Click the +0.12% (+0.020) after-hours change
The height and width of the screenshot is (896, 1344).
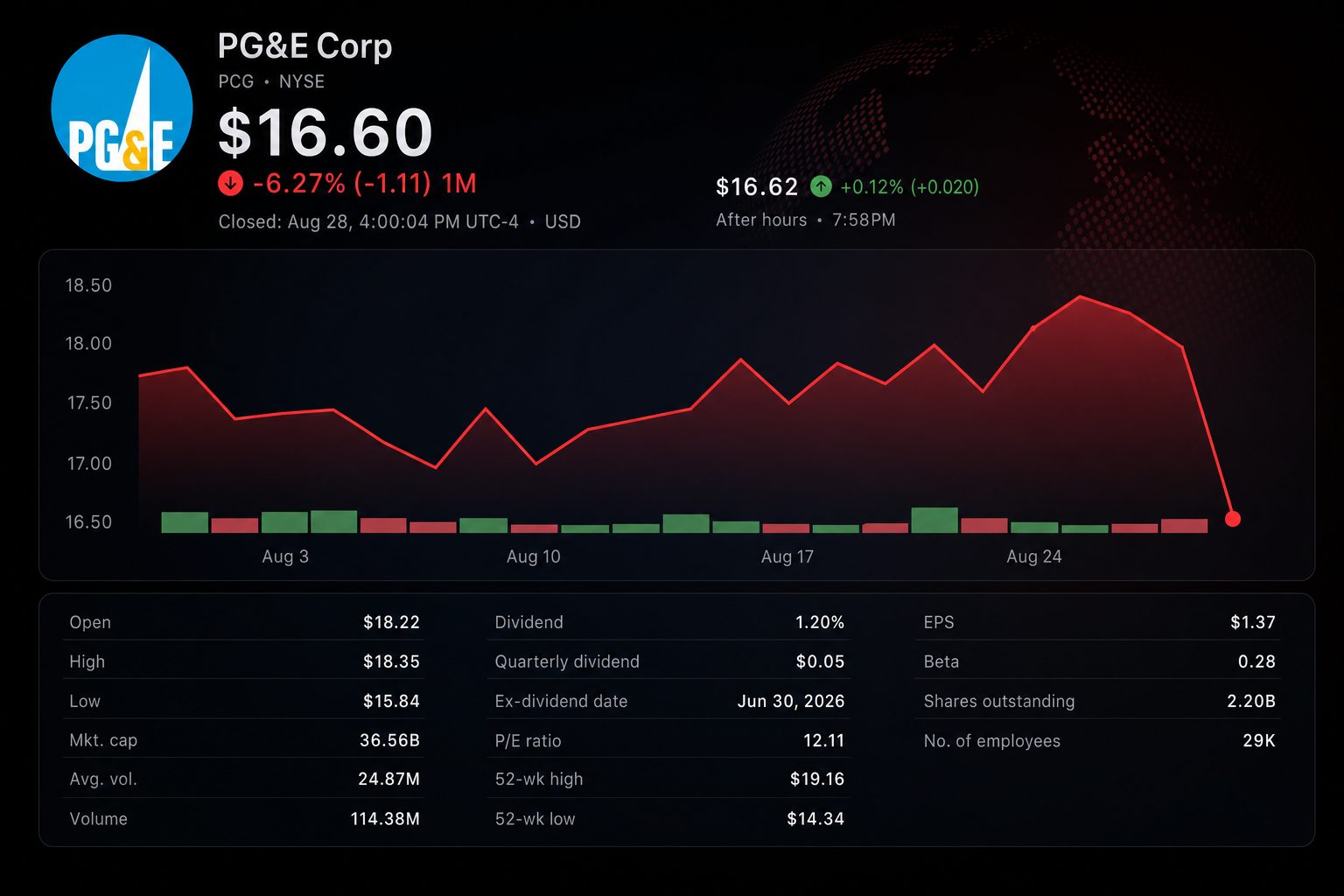[x=909, y=186]
